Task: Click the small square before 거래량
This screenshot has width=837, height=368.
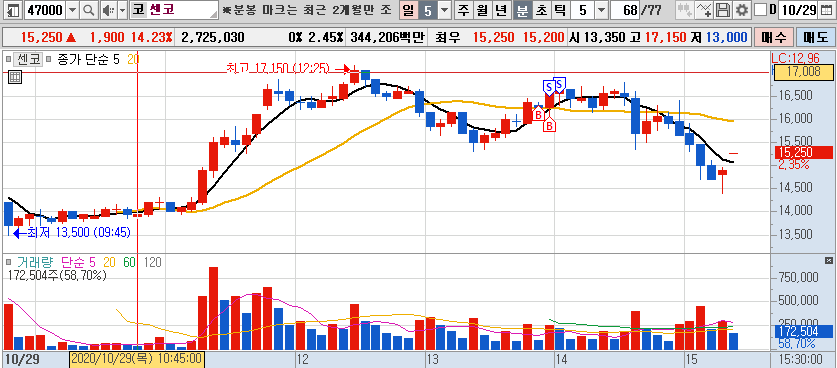Action: pos(9,262)
